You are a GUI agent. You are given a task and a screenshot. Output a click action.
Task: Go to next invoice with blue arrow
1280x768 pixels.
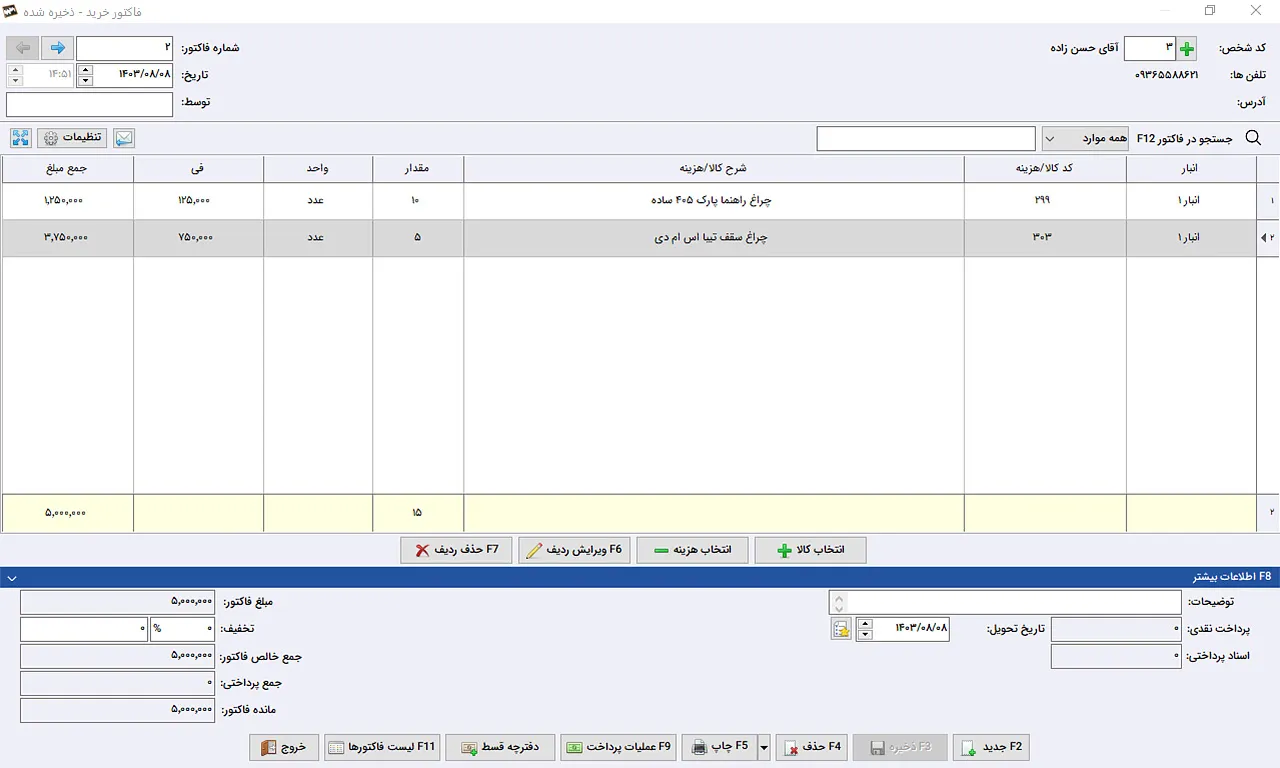click(x=58, y=48)
